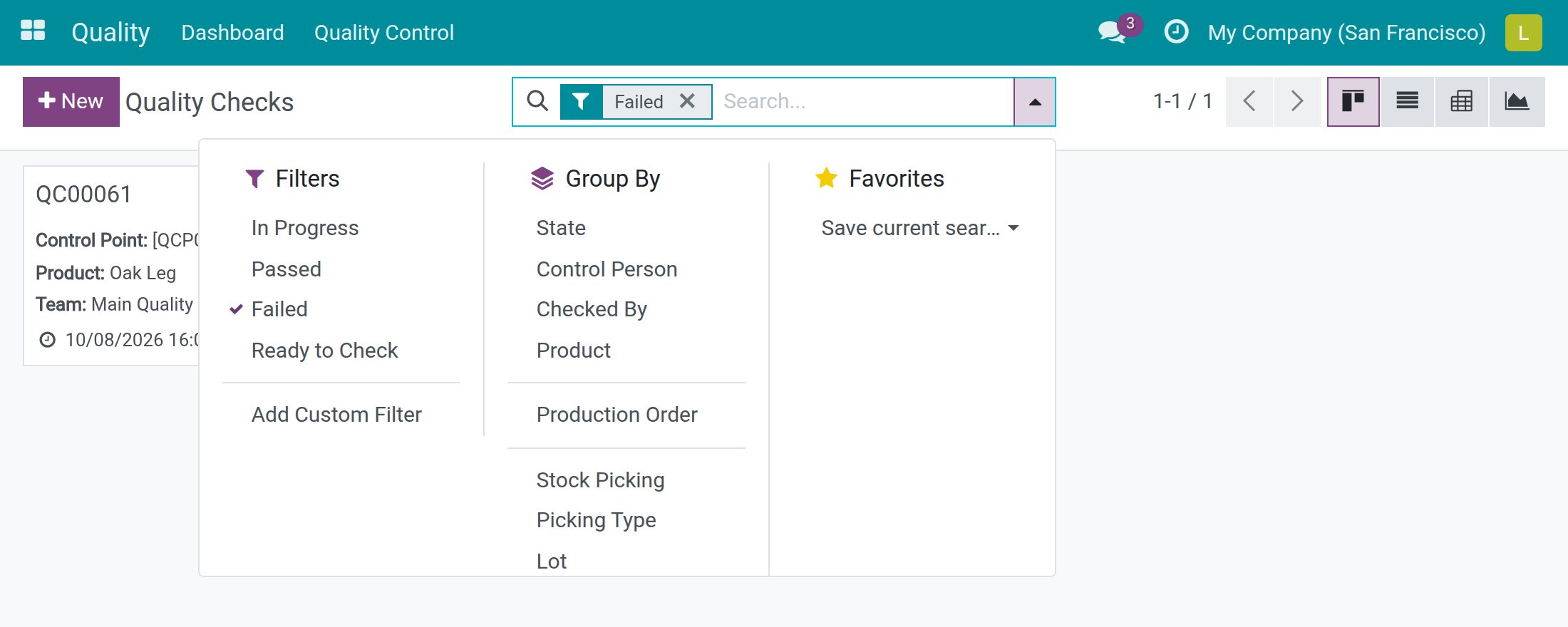Click the search magnifier icon
The height and width of the screenshot is (627, 1568).
click(538, 101)
